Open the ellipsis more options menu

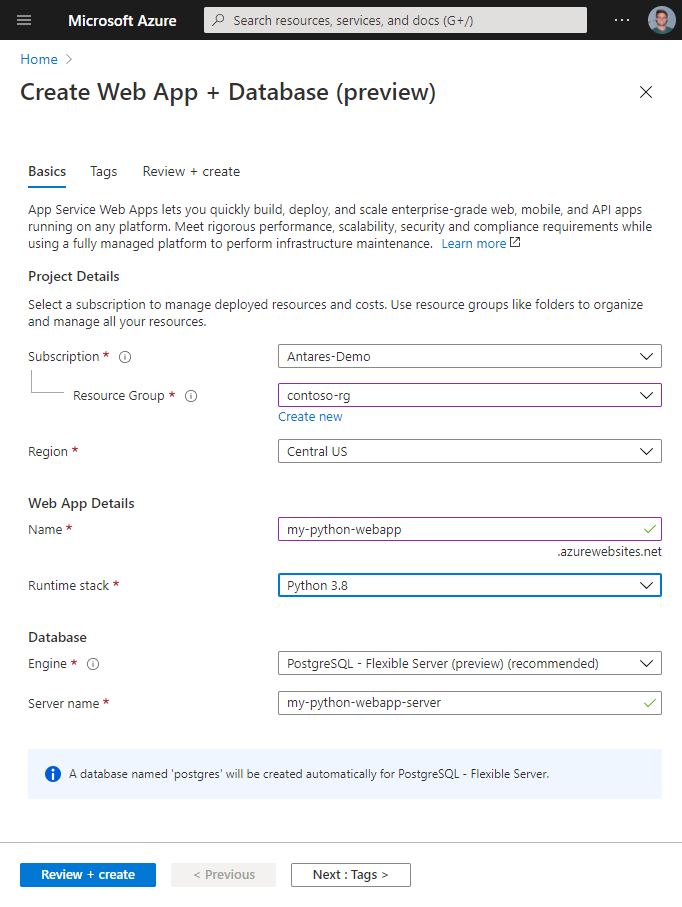click(622, 20)
